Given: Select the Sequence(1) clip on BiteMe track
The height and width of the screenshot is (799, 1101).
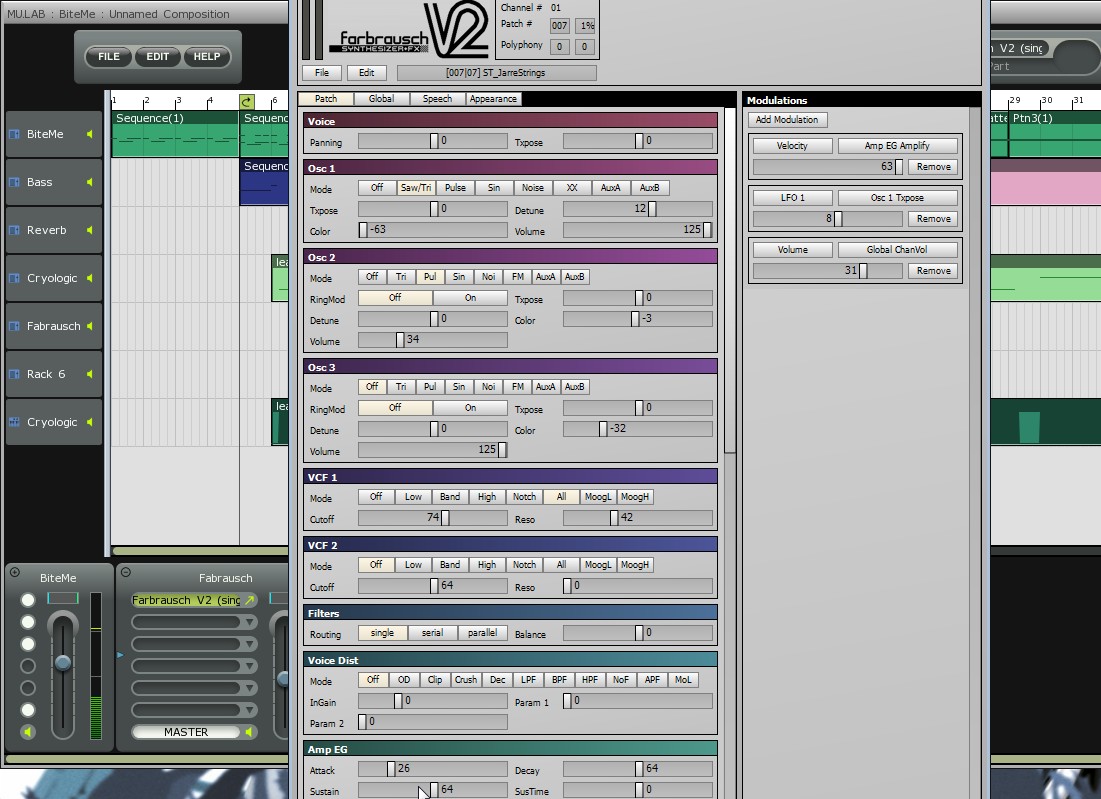Looking at the screenshot, I should point(175,133).
